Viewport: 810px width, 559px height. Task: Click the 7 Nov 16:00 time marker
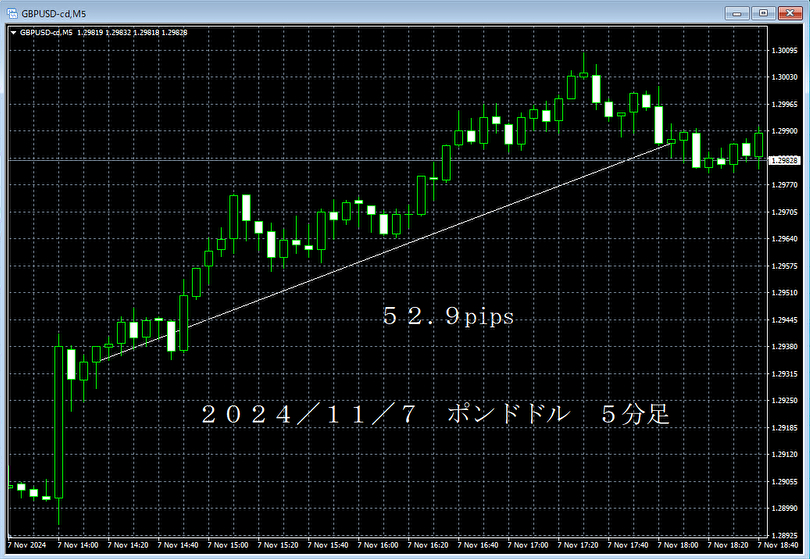[x=378, y=546]
